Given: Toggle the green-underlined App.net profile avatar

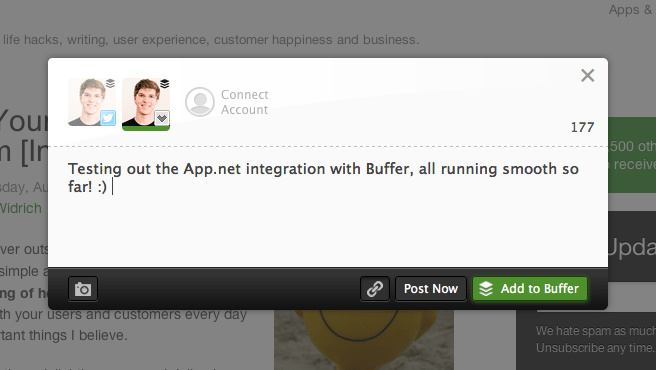Looking at the screenshot, I should (146, 104).
